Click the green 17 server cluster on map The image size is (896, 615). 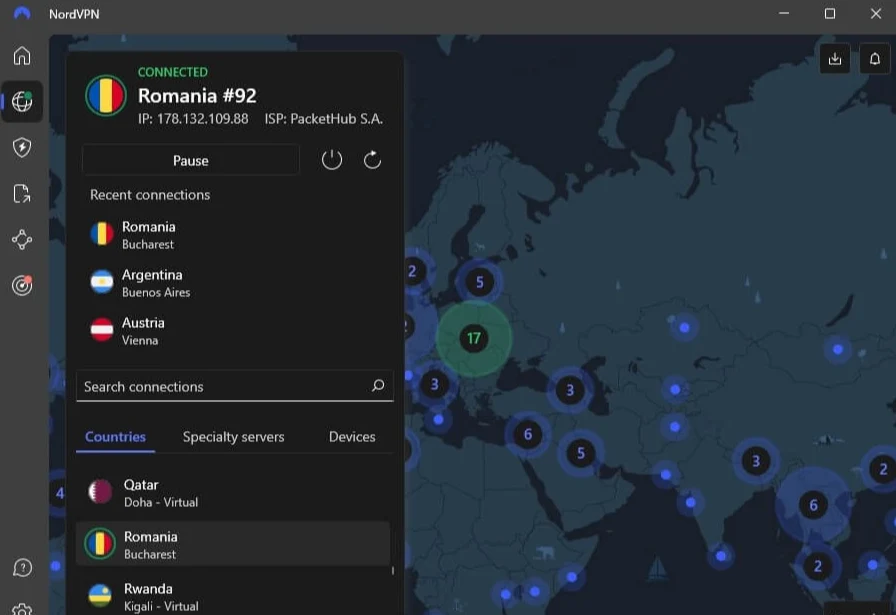(474, 338)
